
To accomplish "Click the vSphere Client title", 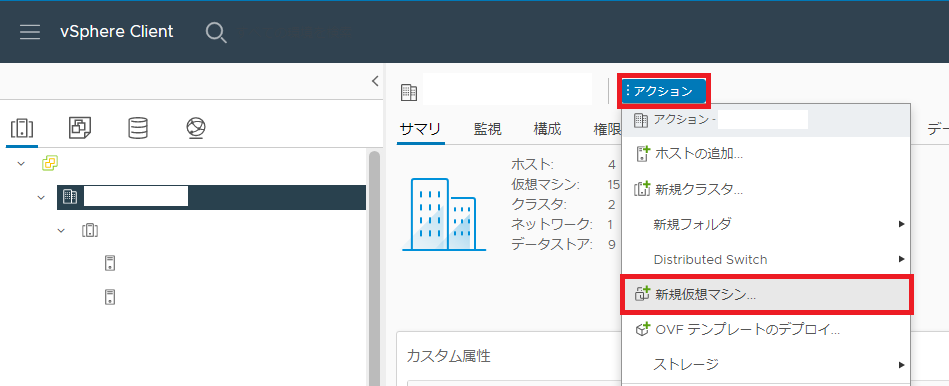I will coord(117,31).
